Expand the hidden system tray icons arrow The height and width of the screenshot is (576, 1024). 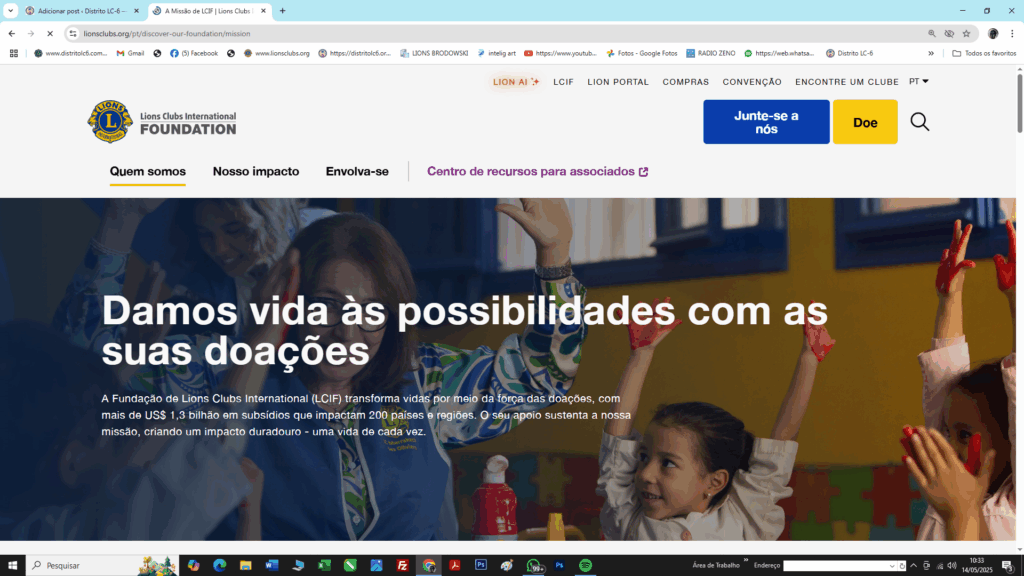coord(914,566)
